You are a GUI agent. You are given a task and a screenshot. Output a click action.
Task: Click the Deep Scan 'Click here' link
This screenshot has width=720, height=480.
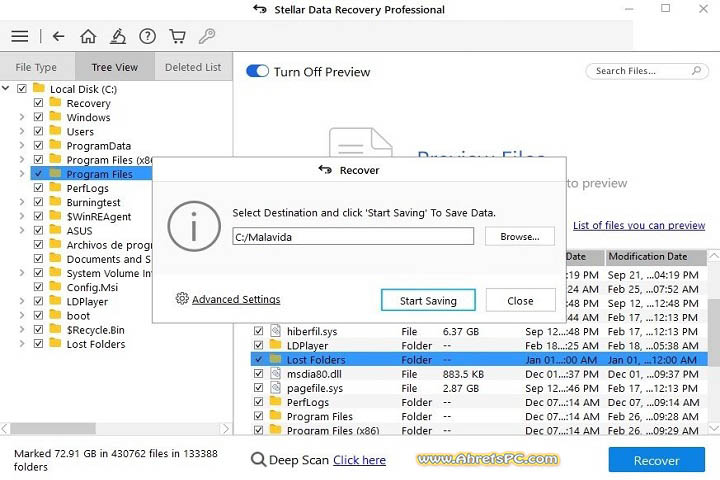point(360,460)
